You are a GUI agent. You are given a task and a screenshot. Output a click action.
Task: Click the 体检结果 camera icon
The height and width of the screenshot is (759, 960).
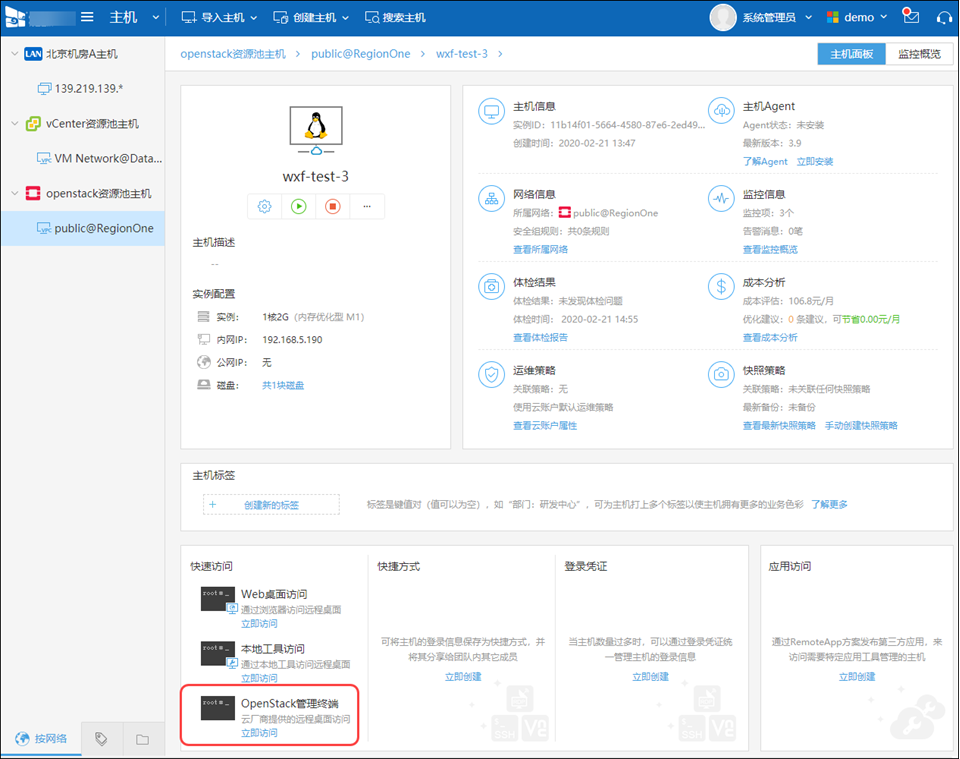(491, 286)
